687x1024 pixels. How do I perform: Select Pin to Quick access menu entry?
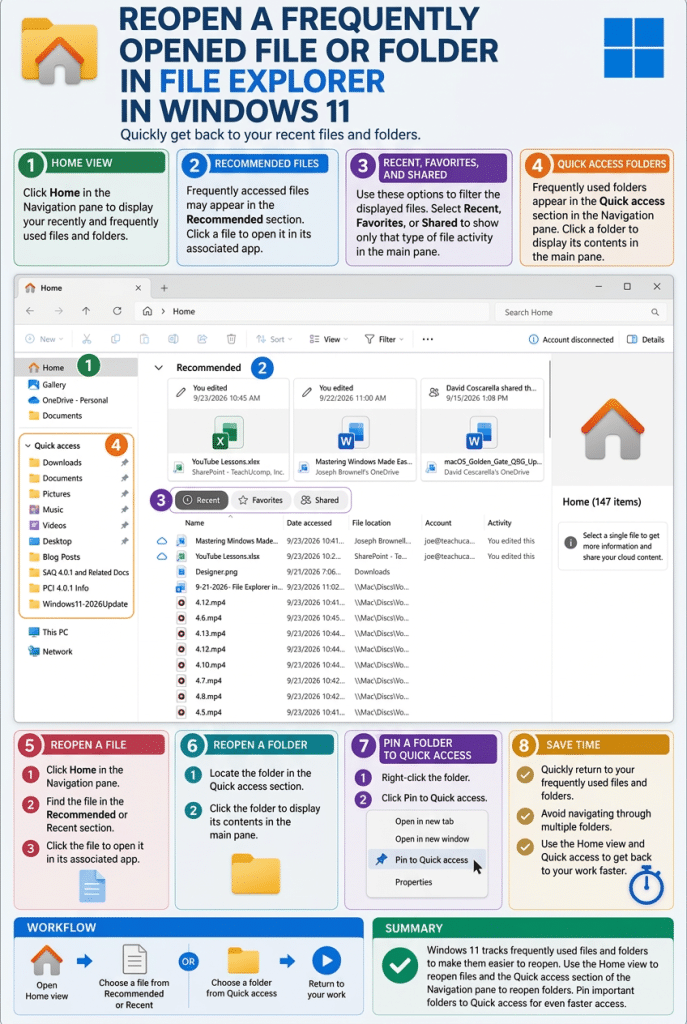coord(427,859)
